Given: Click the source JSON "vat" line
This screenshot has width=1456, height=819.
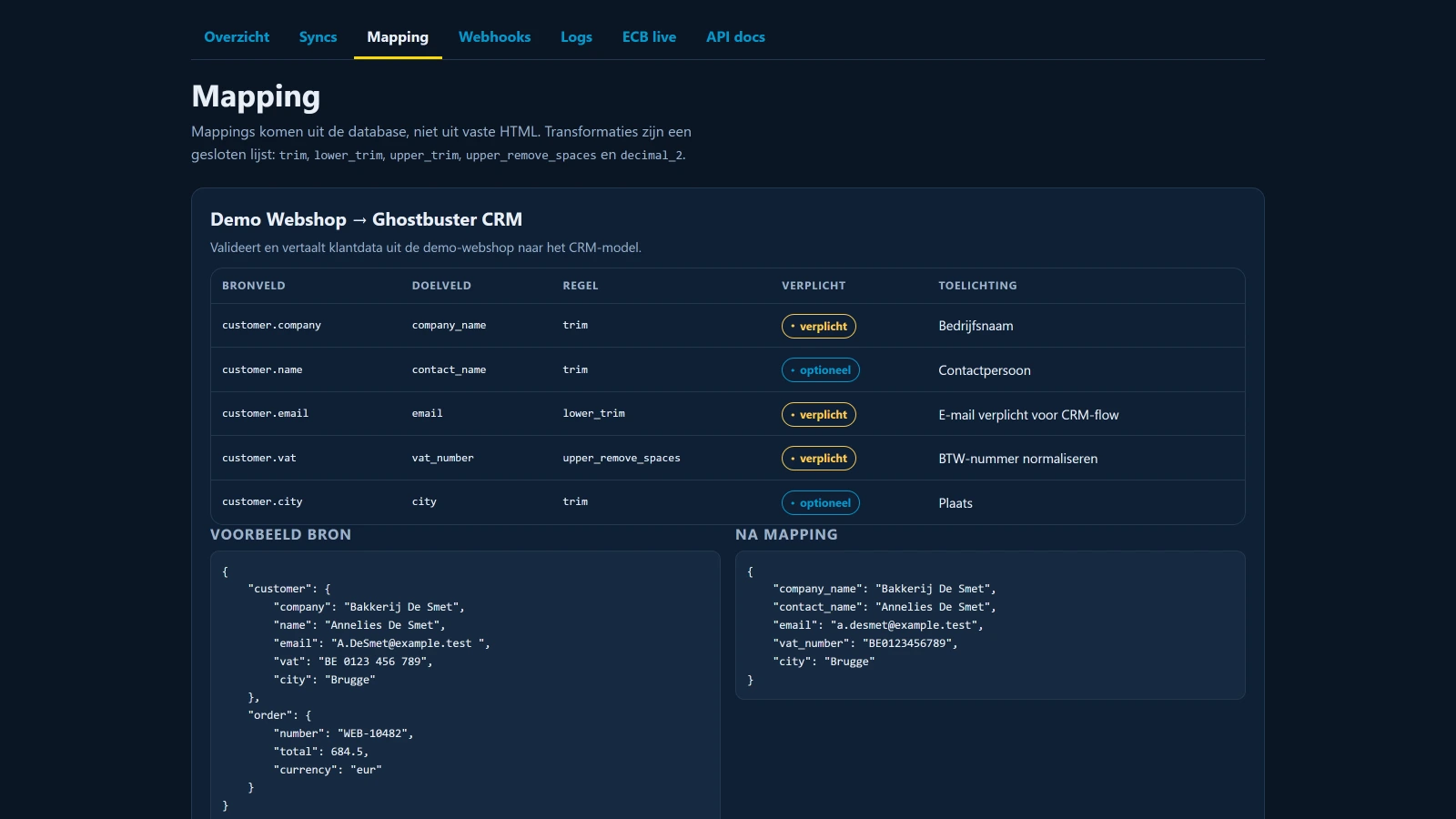Looking at the screenshot, I should (353, 662).
